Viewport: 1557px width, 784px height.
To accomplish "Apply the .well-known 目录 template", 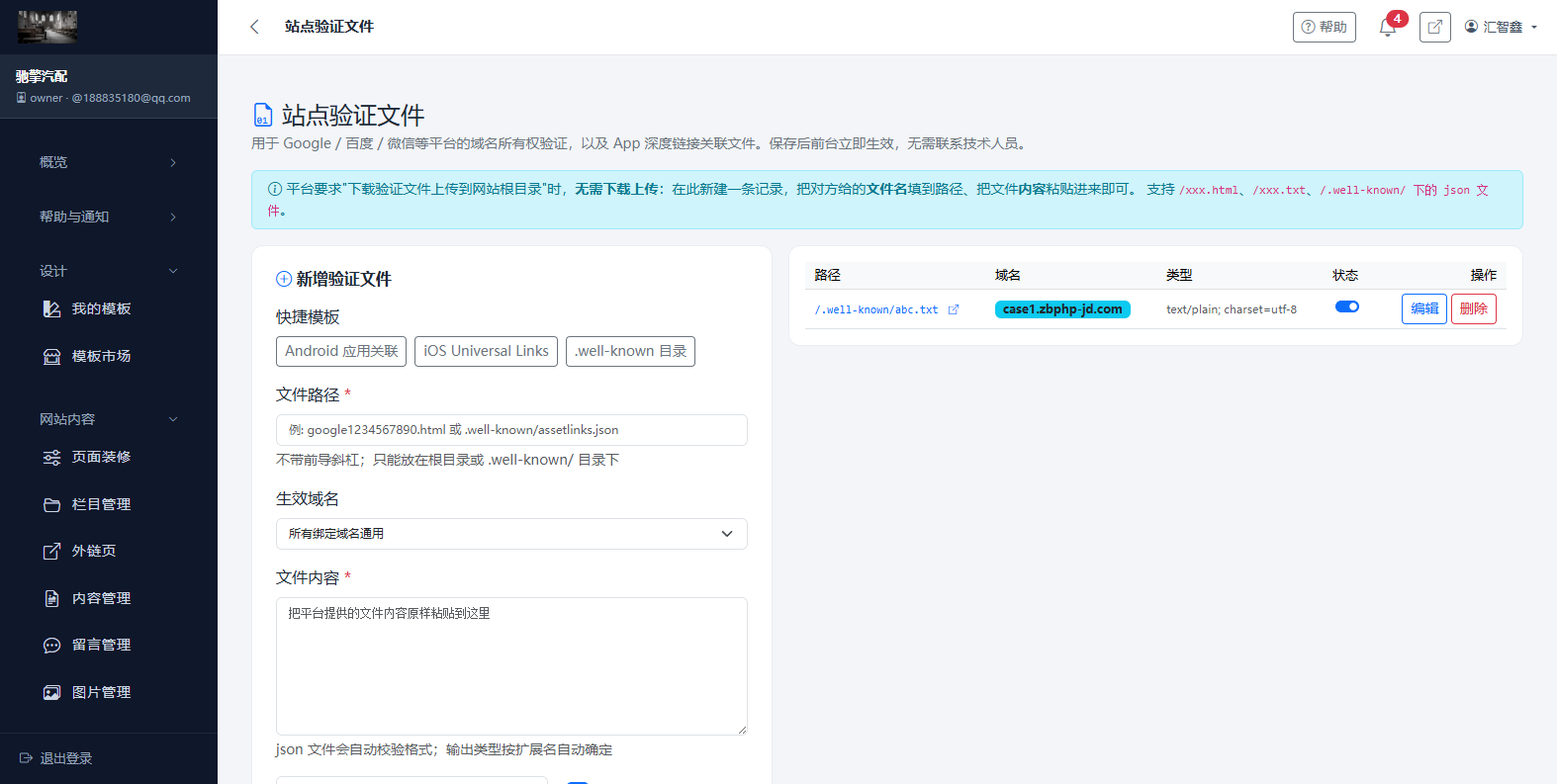I will tap(630, 351).
